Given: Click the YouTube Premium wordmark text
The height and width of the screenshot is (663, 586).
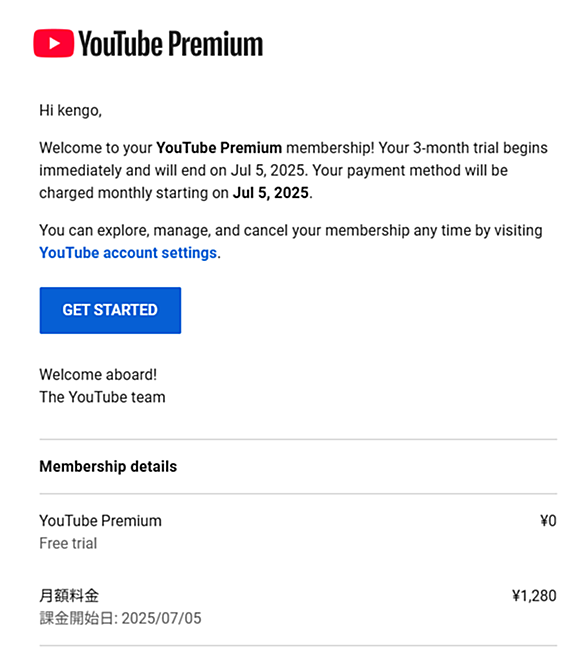Looking at the screenshot, I should (171, 44).
